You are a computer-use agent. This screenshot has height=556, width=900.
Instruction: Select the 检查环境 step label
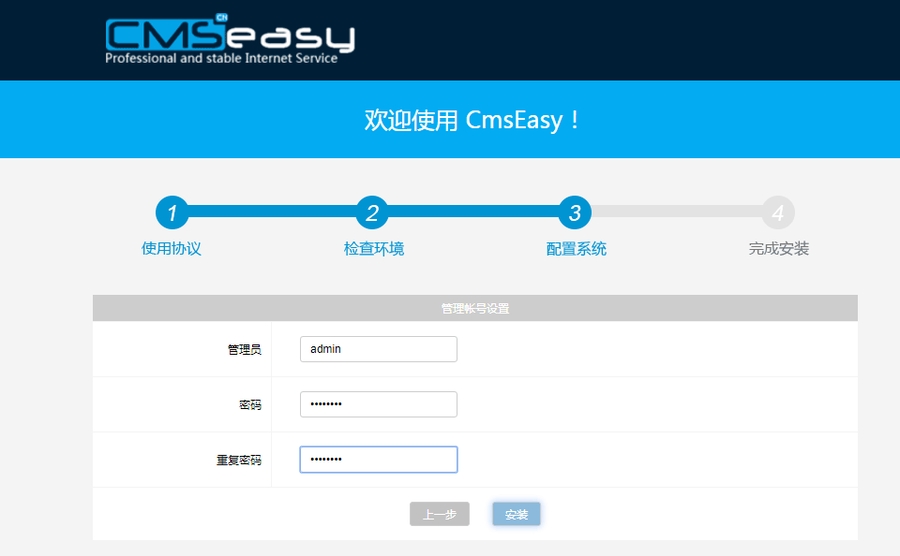coord(374,249)
